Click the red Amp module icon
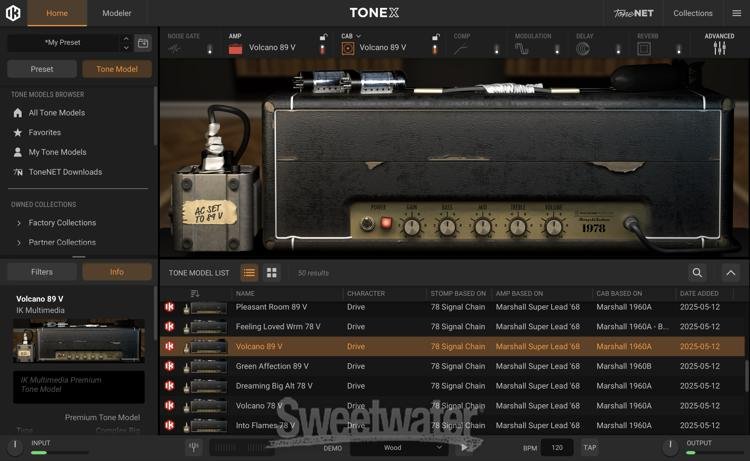The height and width of the screenshot is (461, 750). 235,49
